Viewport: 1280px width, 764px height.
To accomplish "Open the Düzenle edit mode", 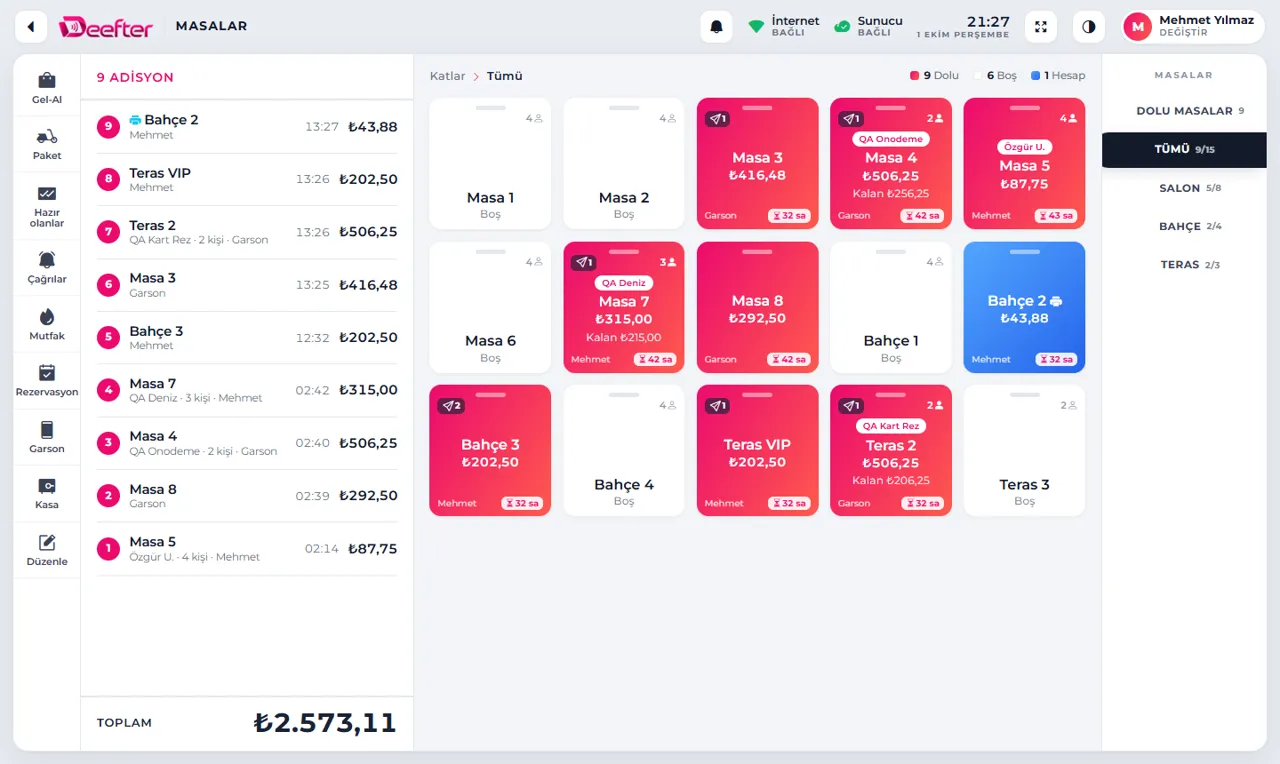I will 47,550.
